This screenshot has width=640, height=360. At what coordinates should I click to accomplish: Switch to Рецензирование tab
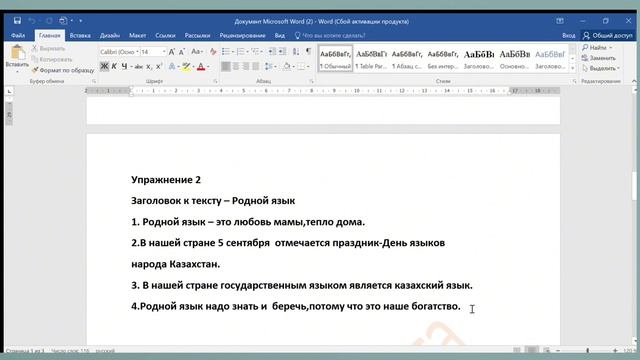point(242,36)
